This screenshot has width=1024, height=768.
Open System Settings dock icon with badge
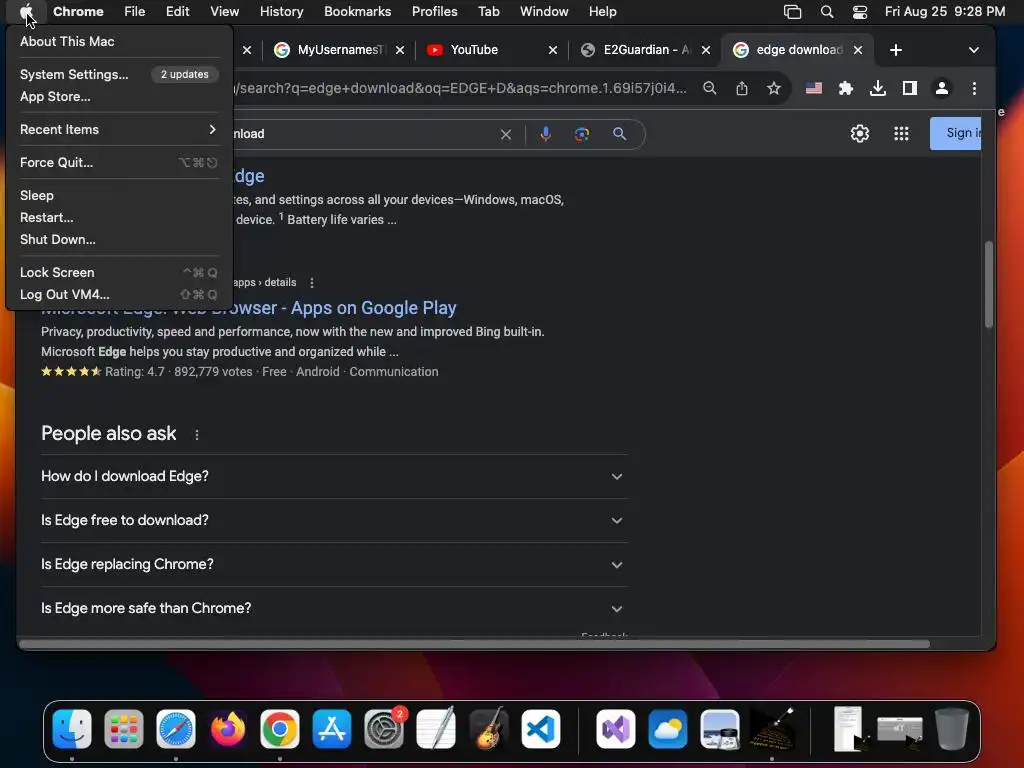tap(384, 729)
